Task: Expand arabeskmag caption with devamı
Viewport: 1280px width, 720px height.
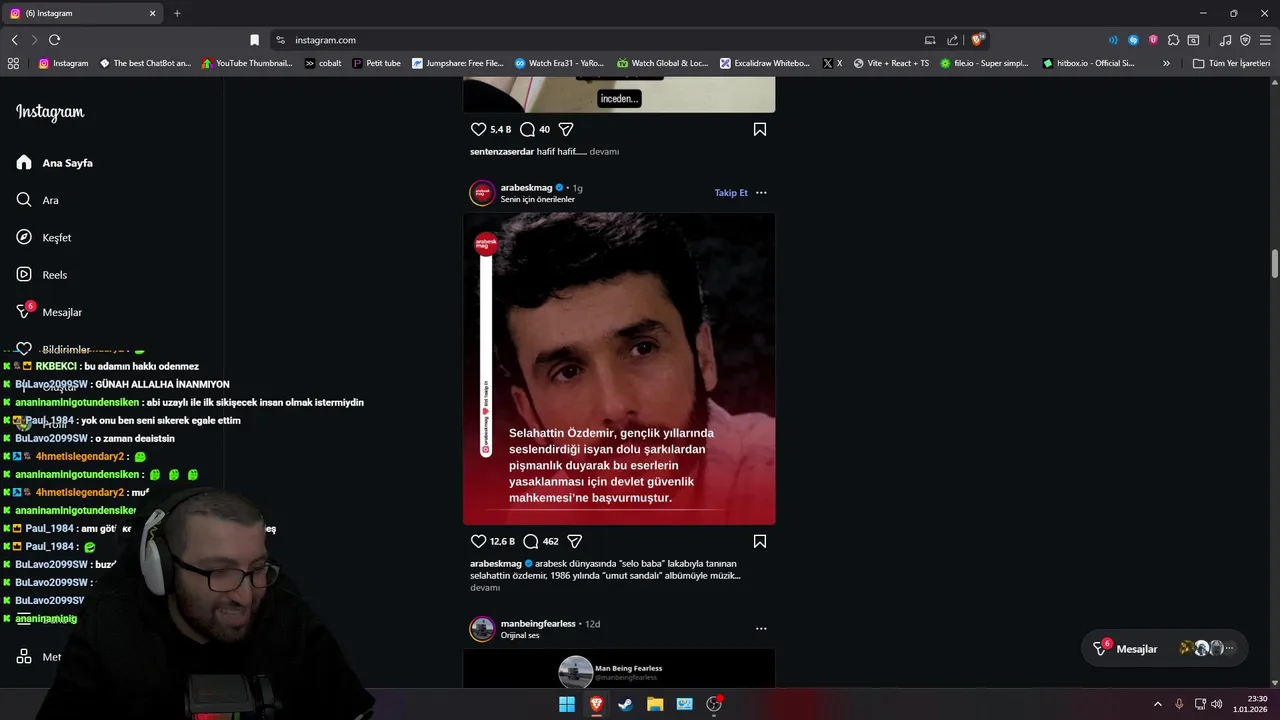Action: point(485,588)
